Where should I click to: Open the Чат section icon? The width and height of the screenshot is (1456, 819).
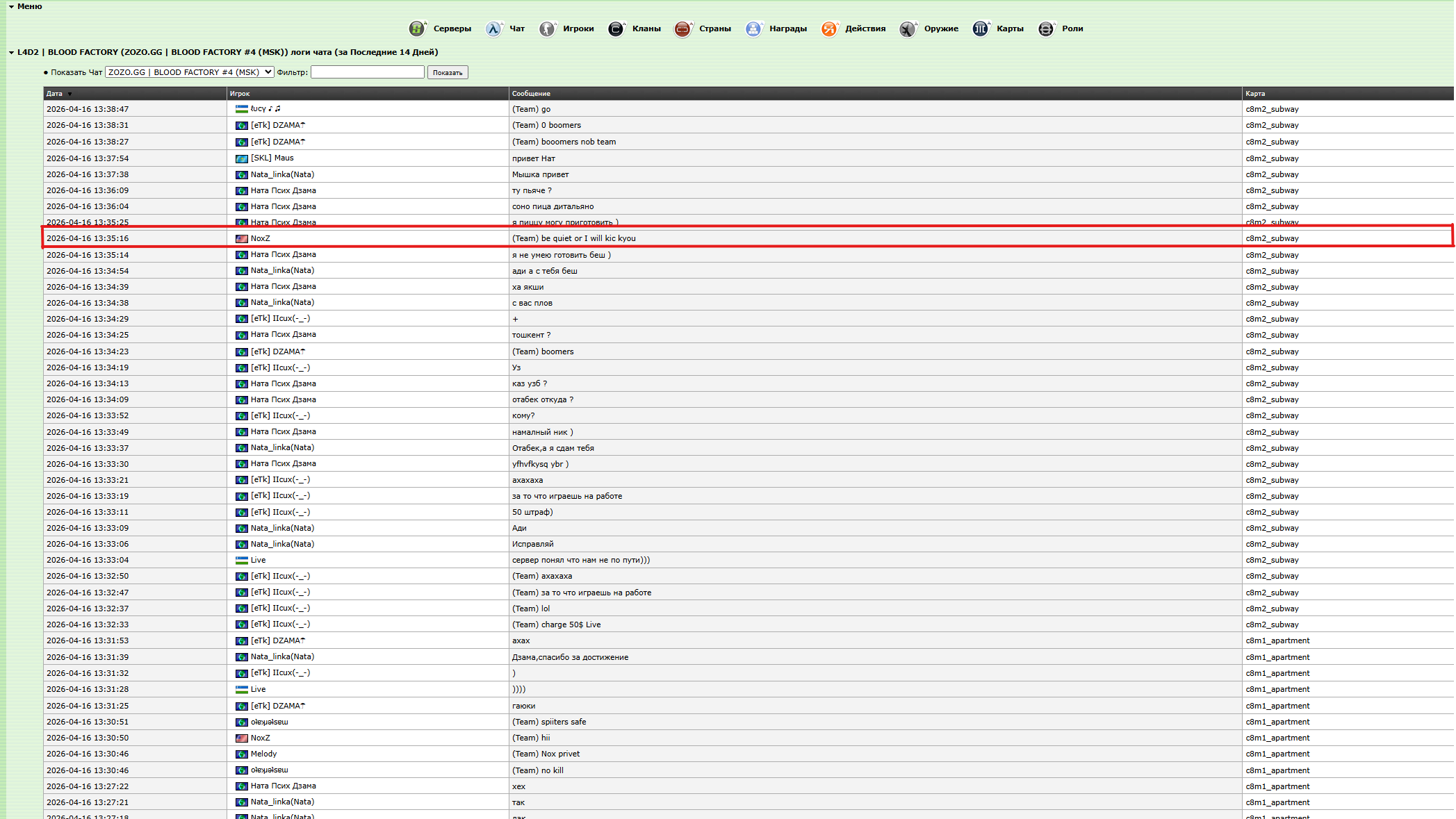pos(493,28)
